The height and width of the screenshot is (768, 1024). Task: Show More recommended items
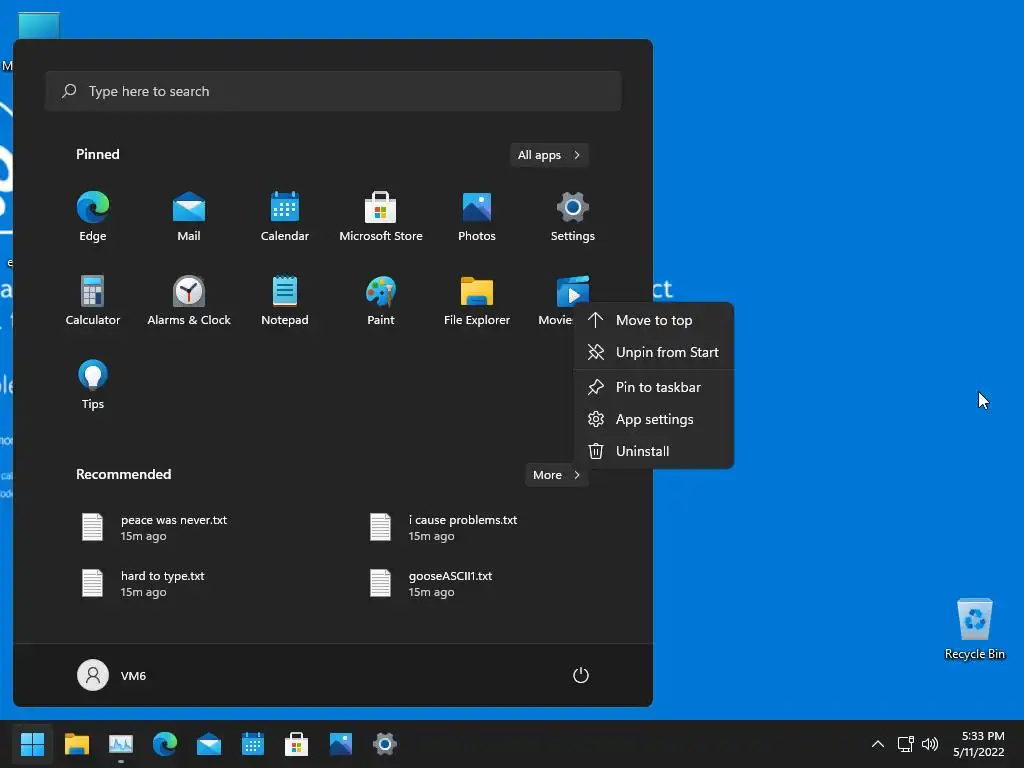[x=556, y=475]
